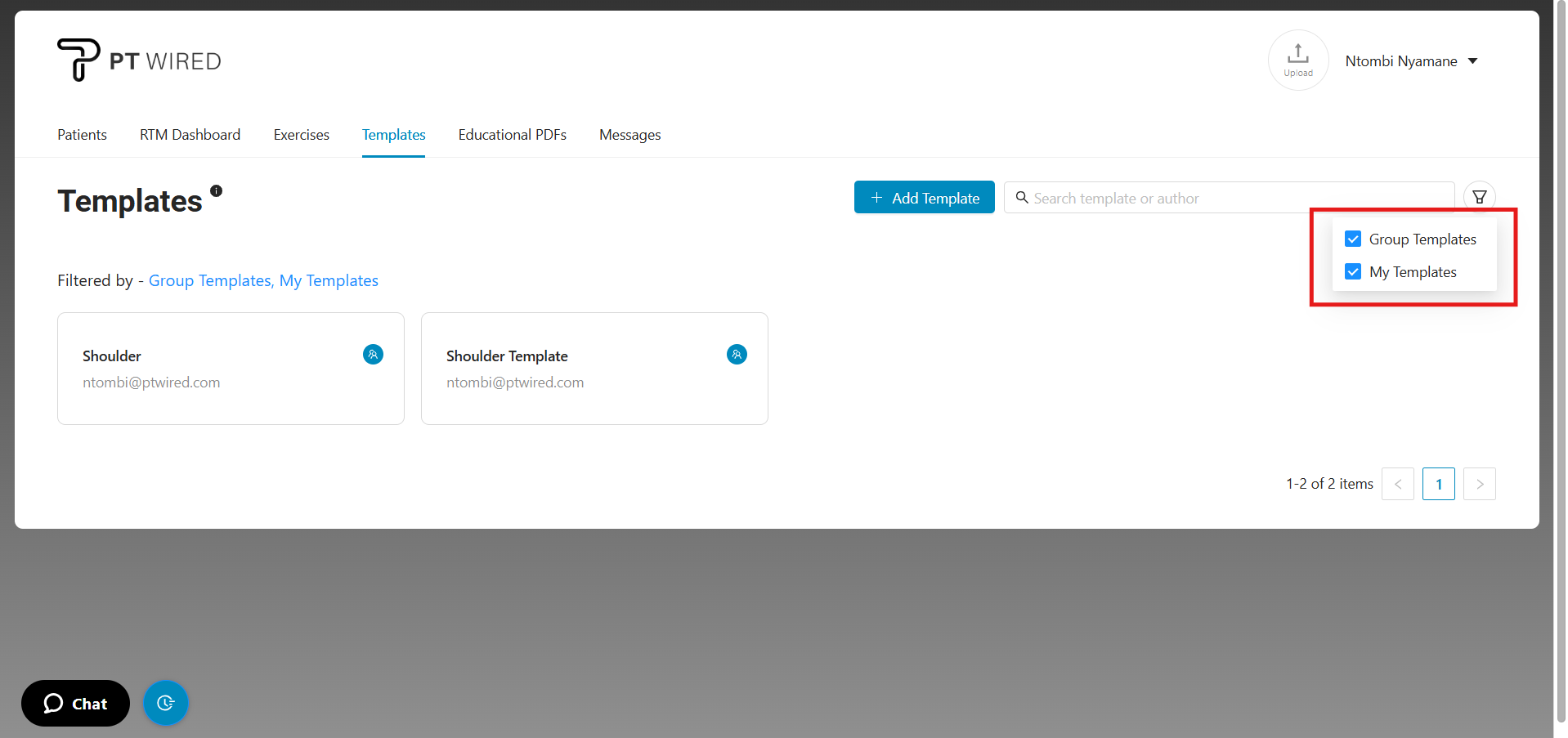1568x738 pixels.
Task: Click the next page arrow
Action: [x=1479, y=484]
